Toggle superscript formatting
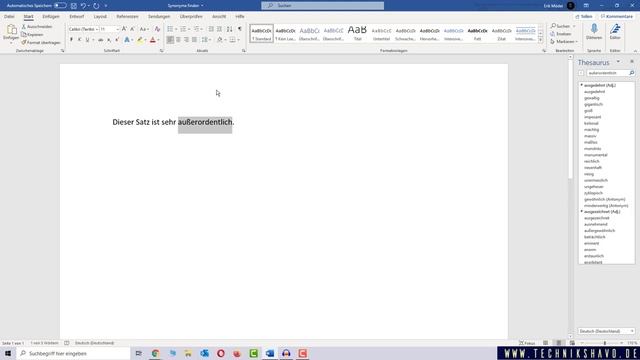Image resolution: width=640 pixels, height=360 pixels. click(x=117, y=40)
